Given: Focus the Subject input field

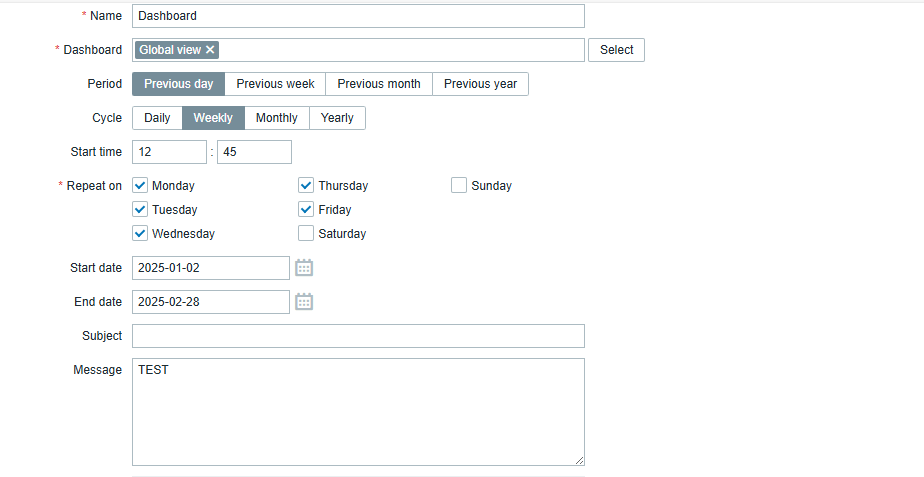Looking at the screenshot, I should pos(358,336).
